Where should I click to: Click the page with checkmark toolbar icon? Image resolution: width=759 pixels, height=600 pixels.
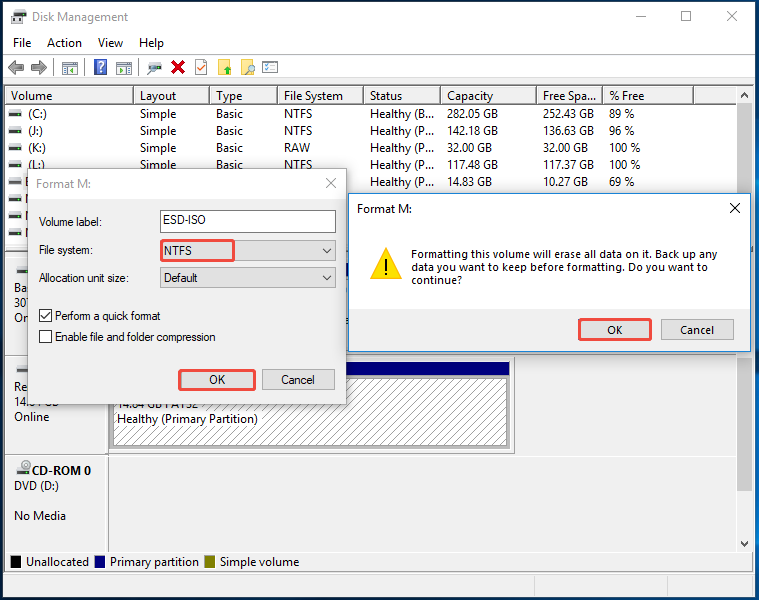click(201, 67)
